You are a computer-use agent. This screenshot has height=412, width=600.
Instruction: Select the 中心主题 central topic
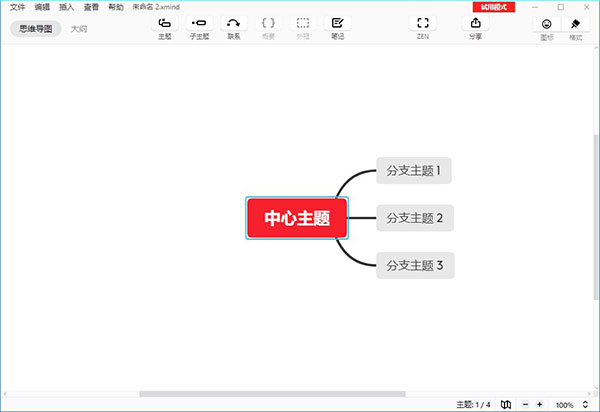(297, 218)
